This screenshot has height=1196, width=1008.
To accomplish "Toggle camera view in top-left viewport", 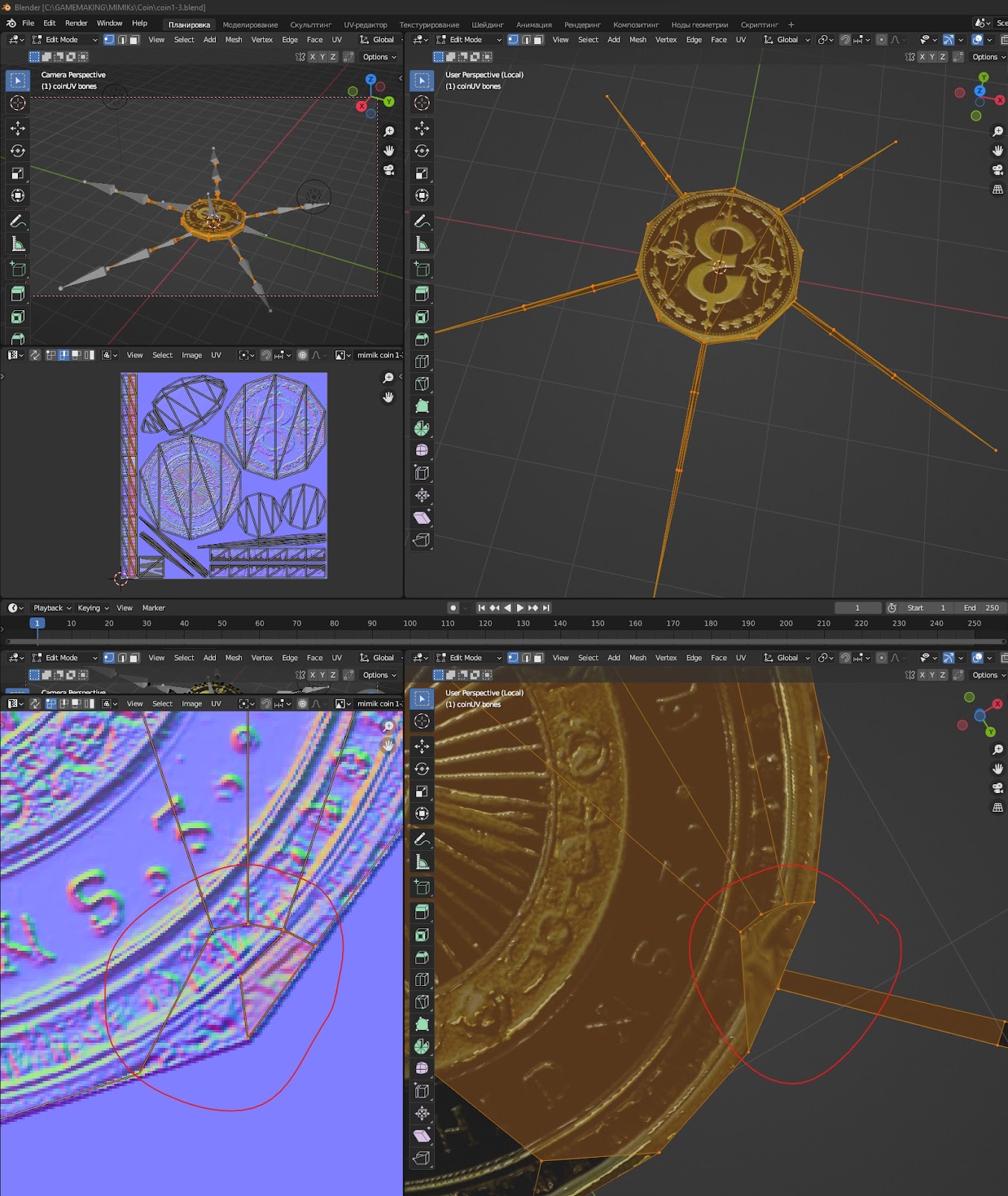I will tap(389, 170).
